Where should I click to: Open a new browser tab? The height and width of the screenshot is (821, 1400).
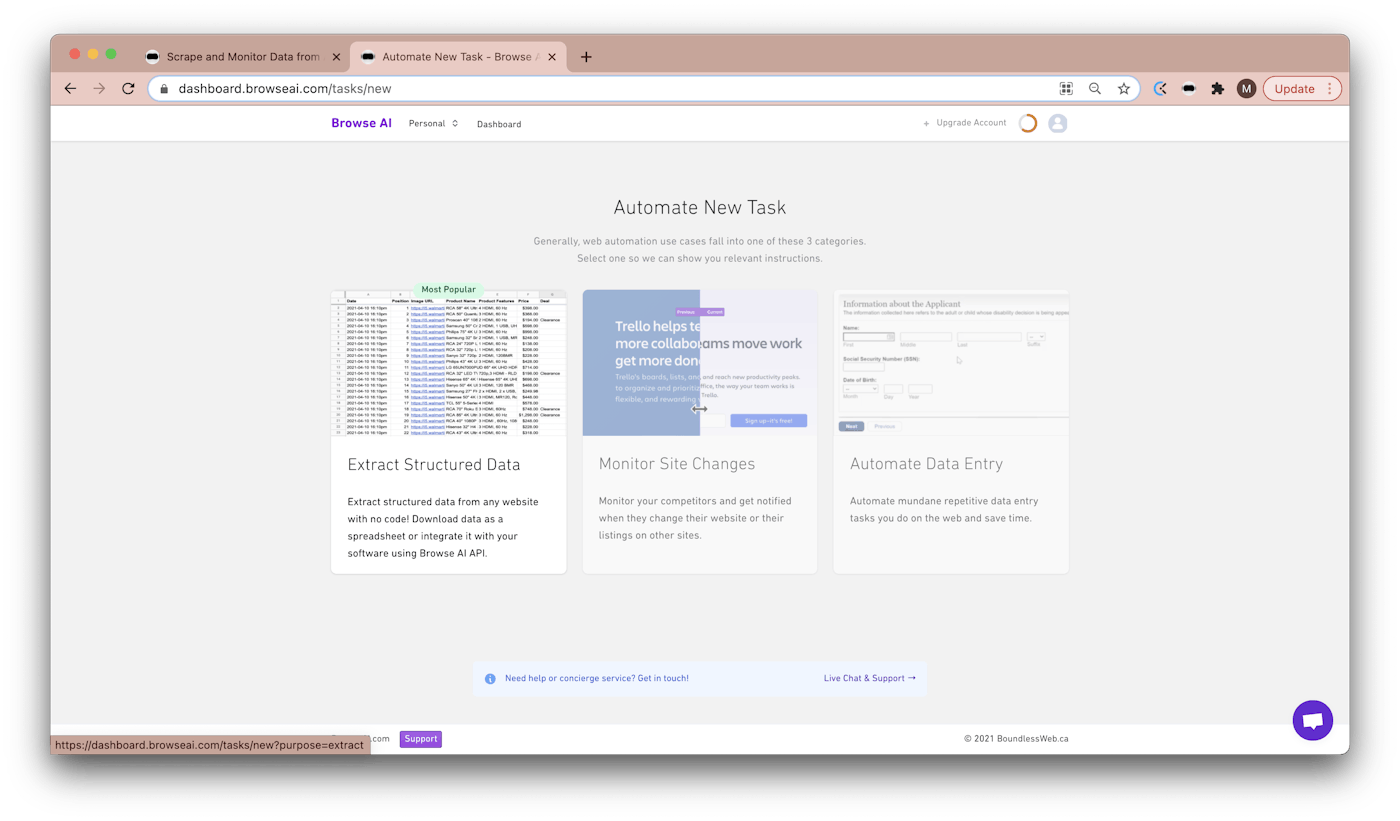[x=586, y=57]
